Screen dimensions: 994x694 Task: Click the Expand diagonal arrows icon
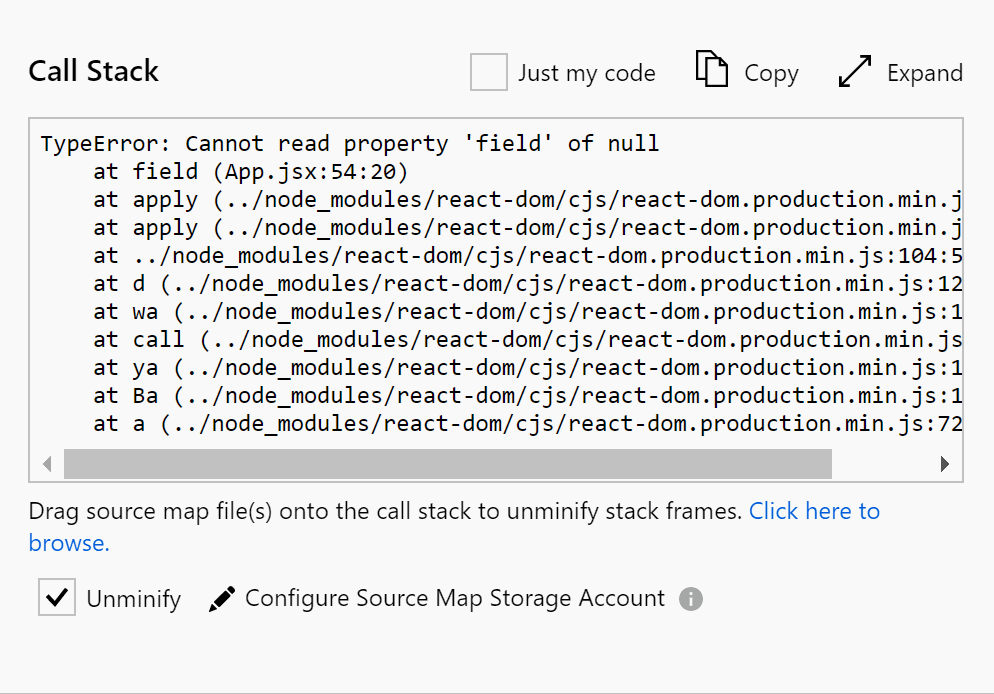coord(855,72)
